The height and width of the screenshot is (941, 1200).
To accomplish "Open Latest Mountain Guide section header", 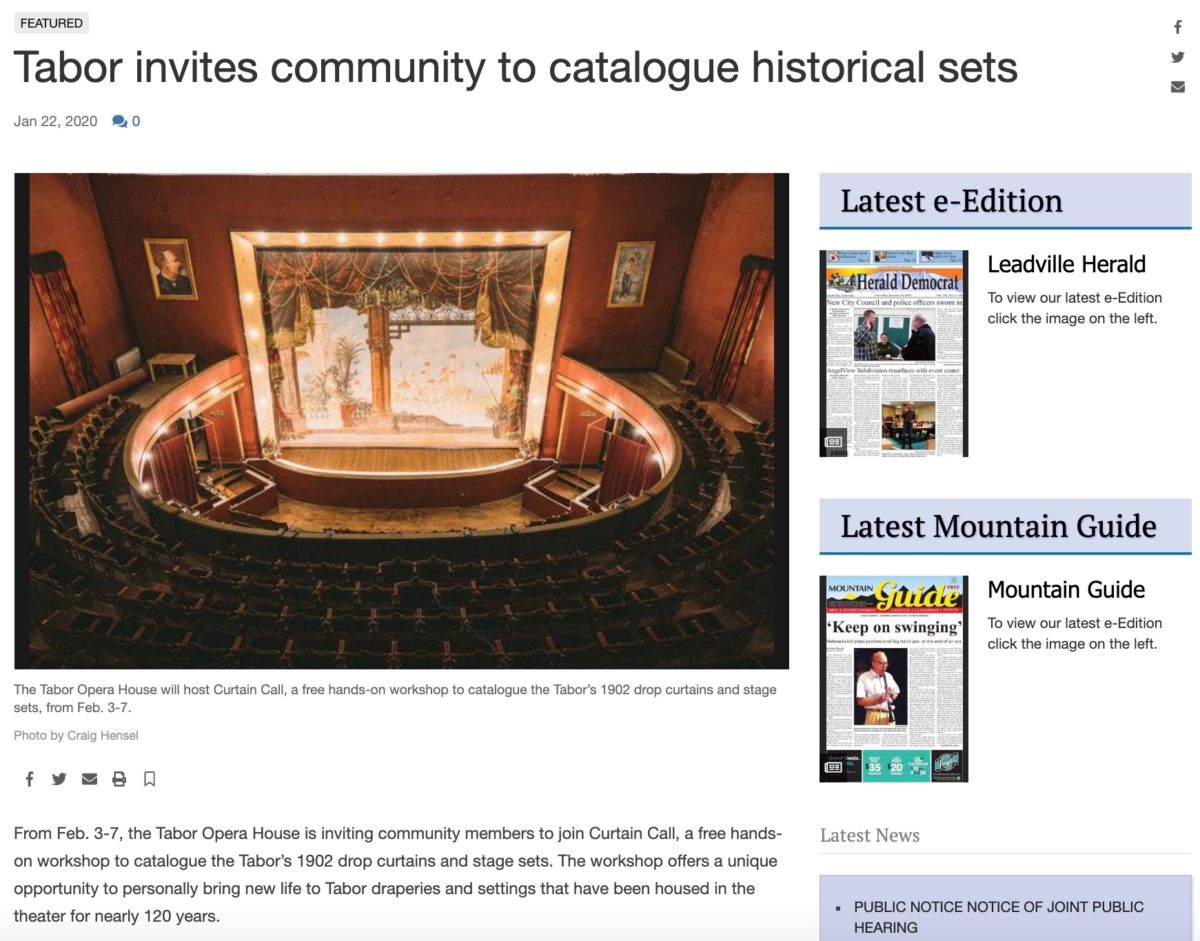I will pos(1005,526).
